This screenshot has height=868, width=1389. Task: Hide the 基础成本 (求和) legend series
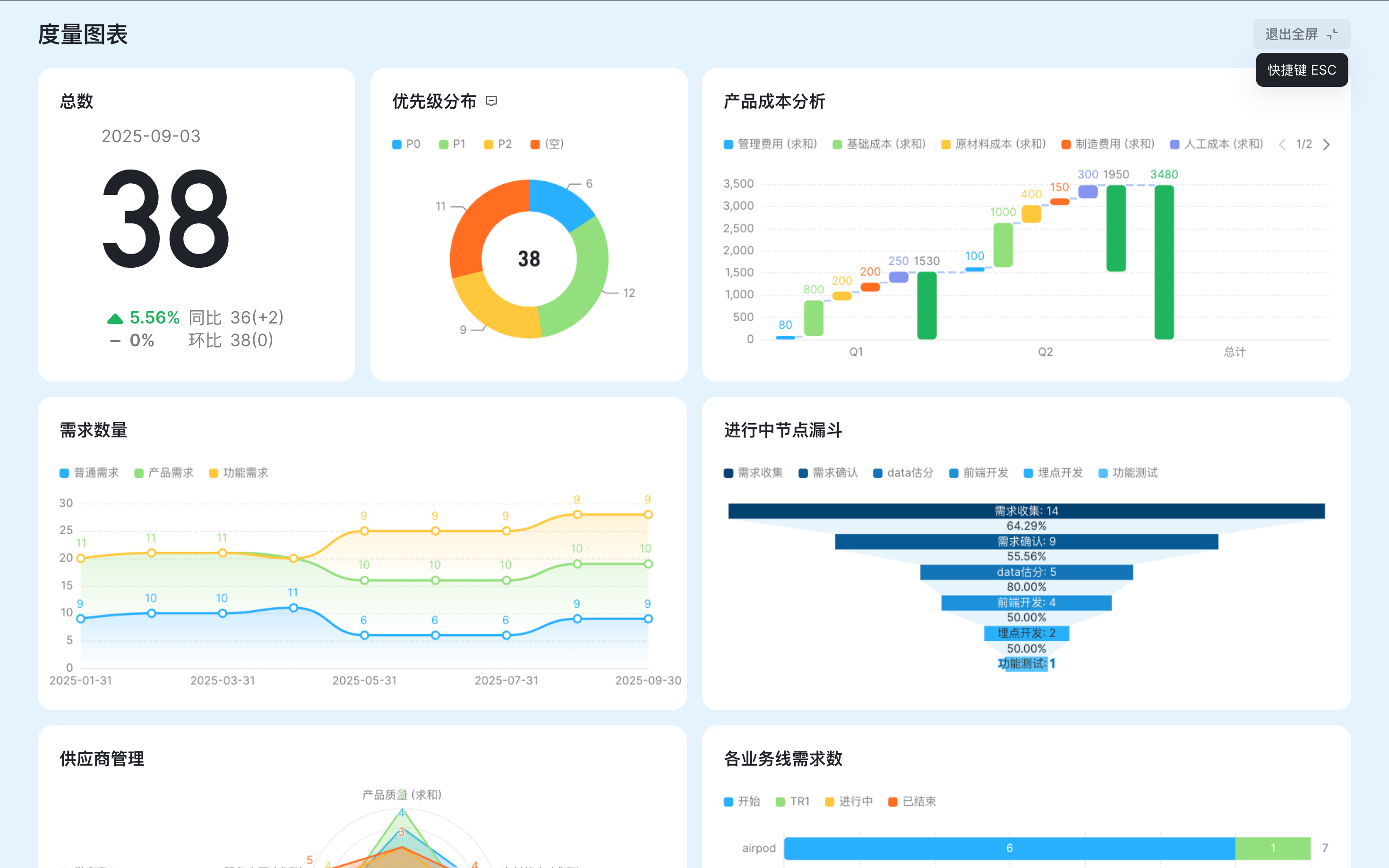(879, 144)
